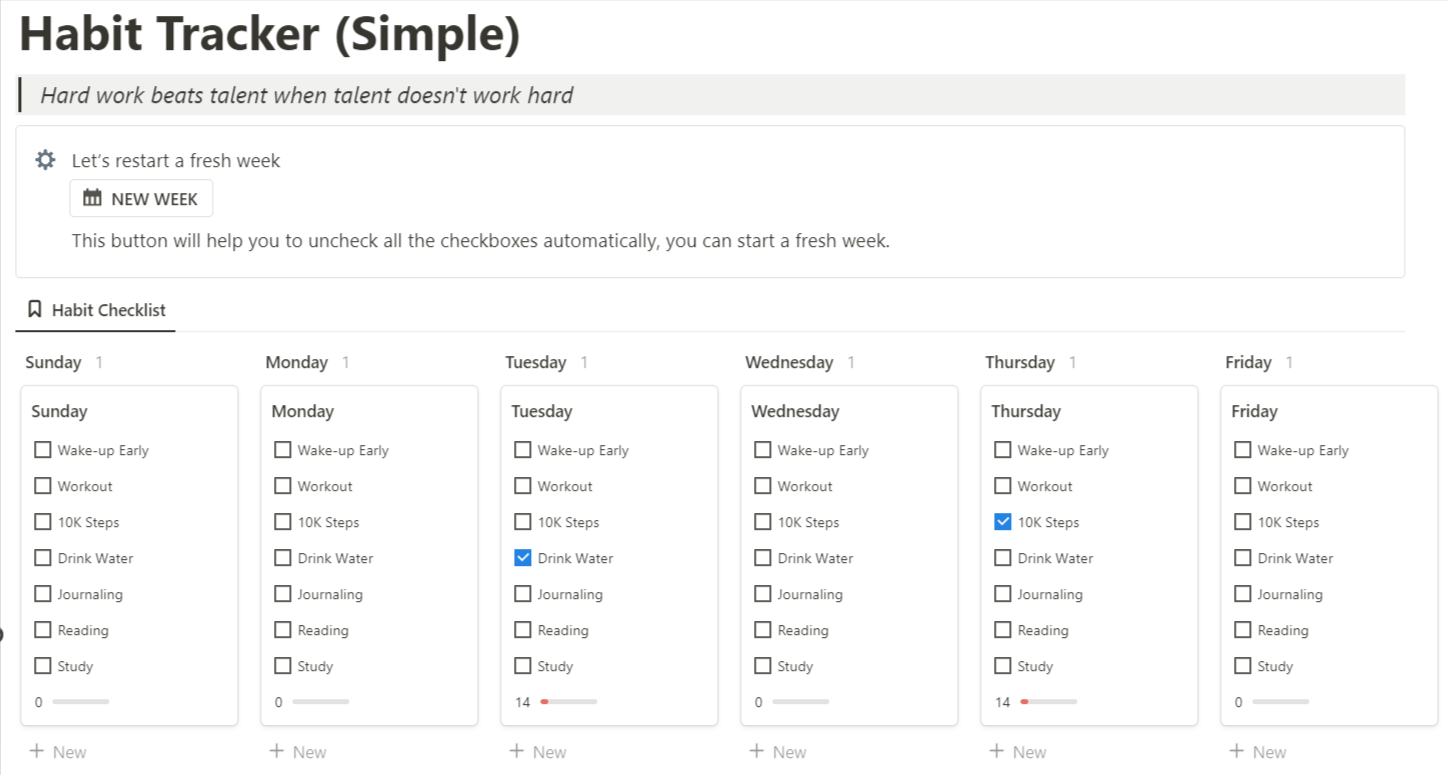Click the progress bar on Tuesday card
This screenshot has height=775, width=1448.
tap(569, 702)
